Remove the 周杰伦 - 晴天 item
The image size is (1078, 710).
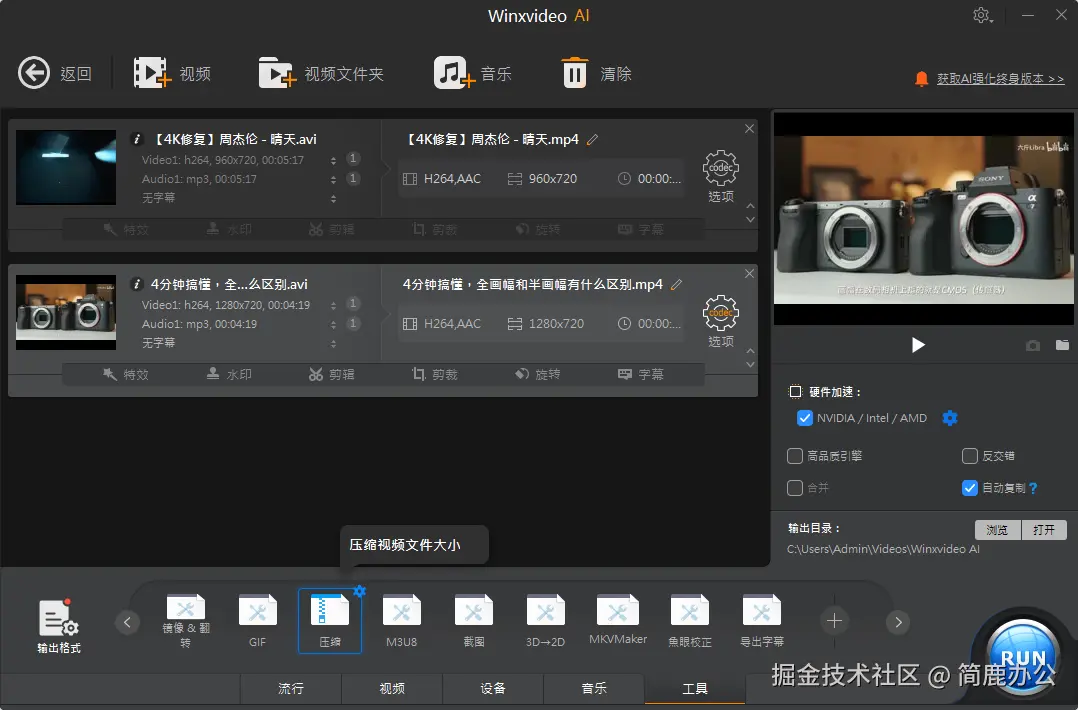pyautogui.click(x=749, y=129)
